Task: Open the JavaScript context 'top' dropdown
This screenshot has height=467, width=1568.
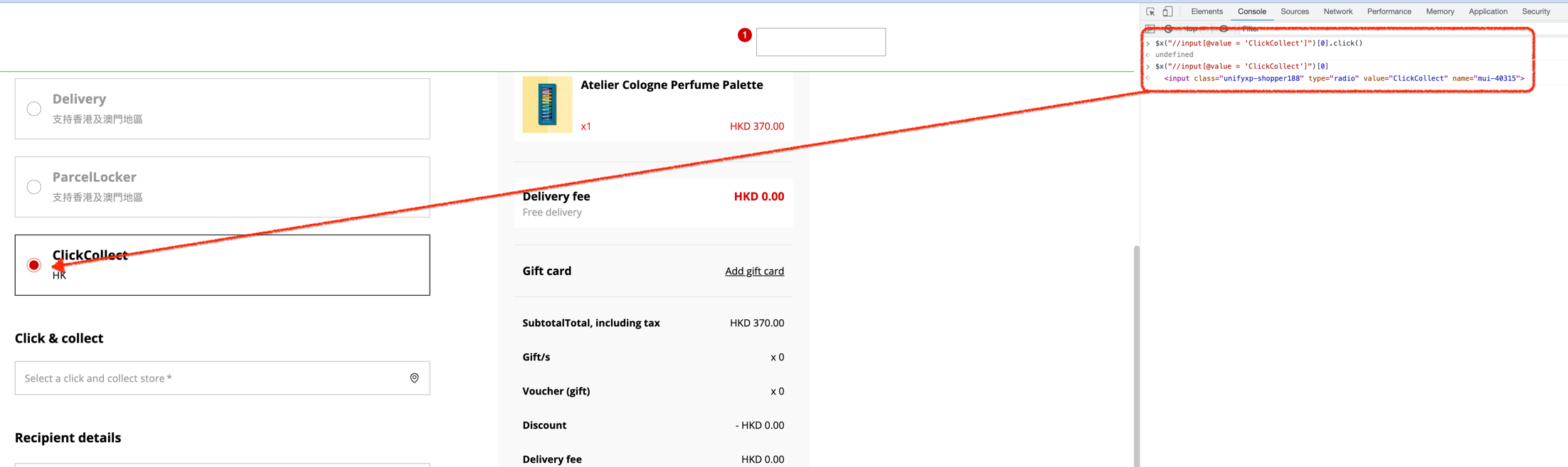Action: [1194, 29]
